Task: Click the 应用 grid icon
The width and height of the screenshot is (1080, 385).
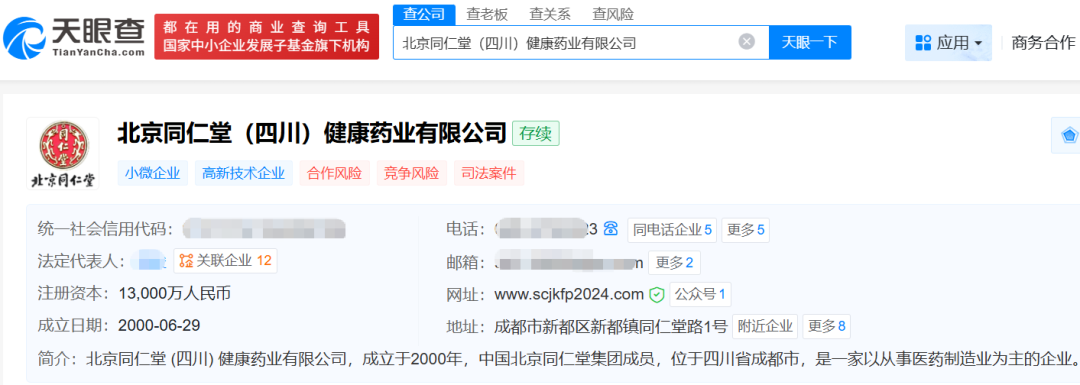Action: click(923, 43)
